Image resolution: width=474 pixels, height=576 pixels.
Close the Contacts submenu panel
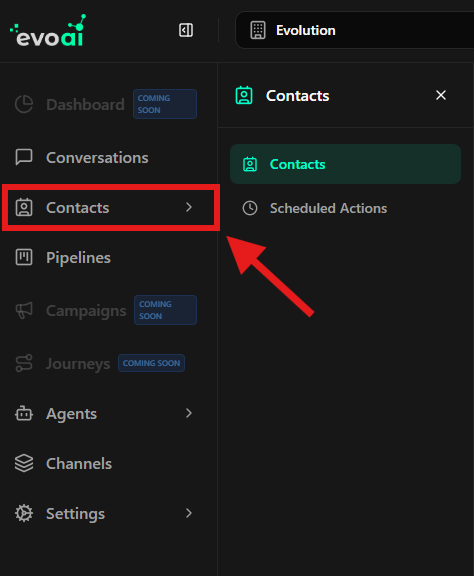(441, 95)
